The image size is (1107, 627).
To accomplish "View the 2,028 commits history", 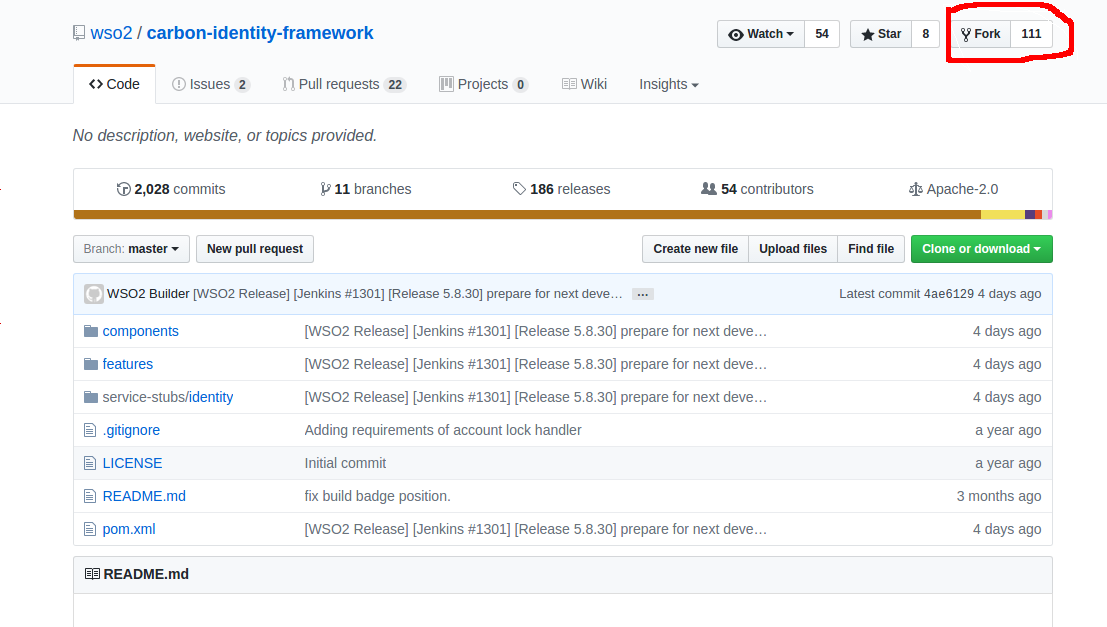I will (171, 189).
